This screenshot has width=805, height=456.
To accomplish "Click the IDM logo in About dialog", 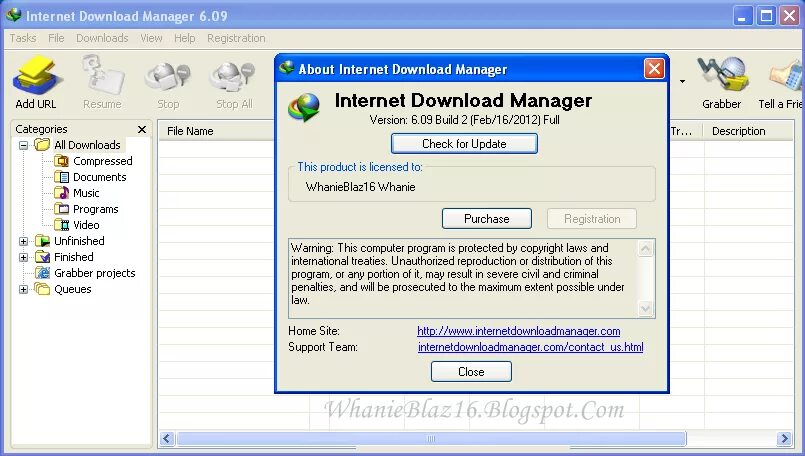I will [x=304, y=107].
